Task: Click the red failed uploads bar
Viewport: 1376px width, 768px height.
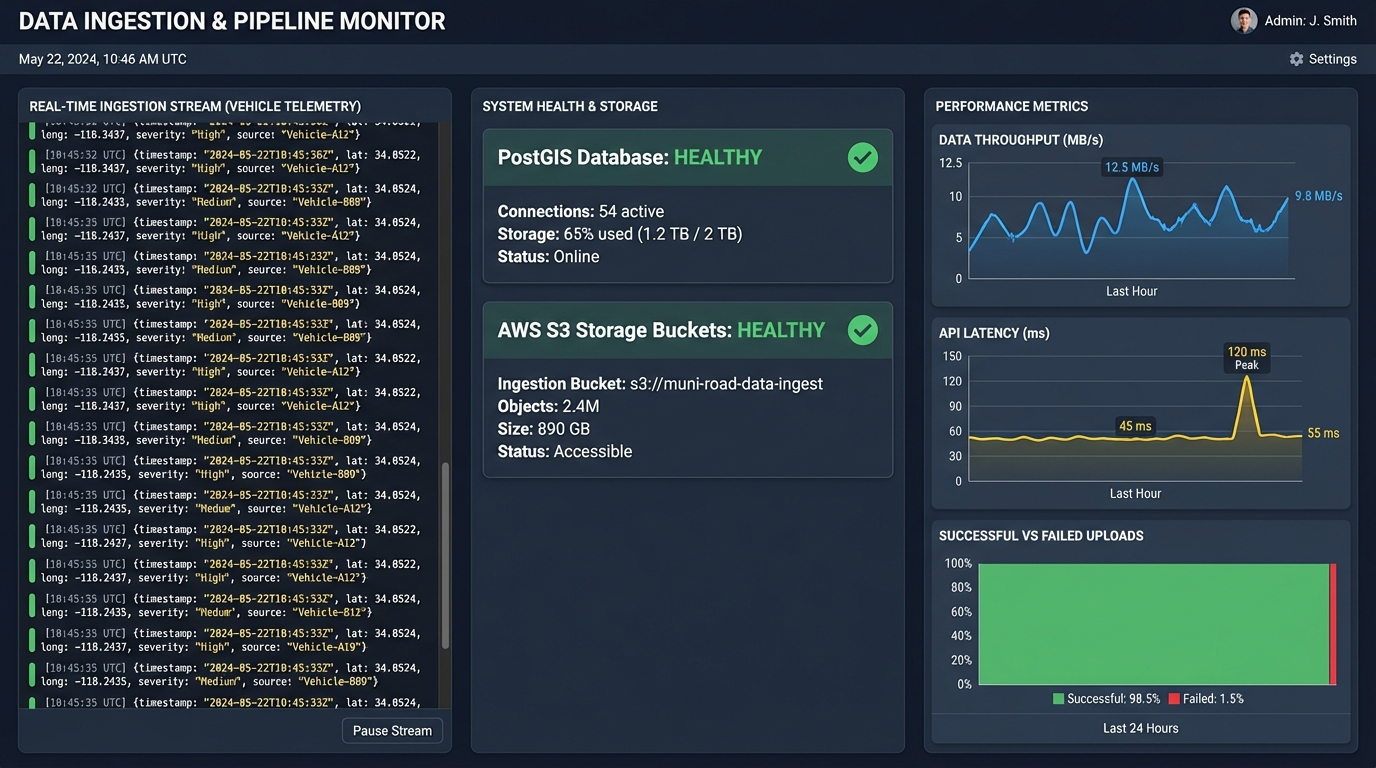Action: click(x=1333, y=624)
